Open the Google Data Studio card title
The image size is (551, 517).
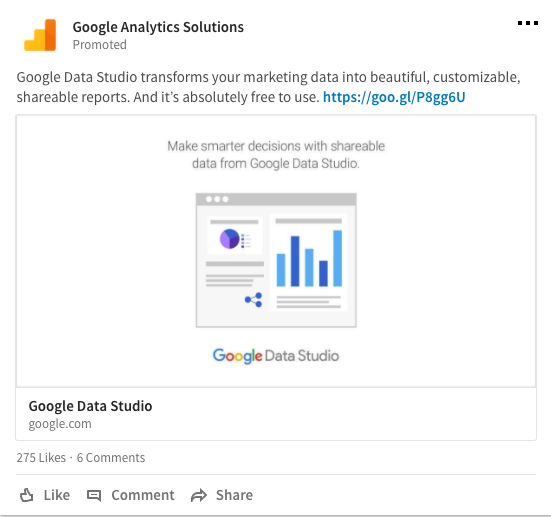pos(90,406)
